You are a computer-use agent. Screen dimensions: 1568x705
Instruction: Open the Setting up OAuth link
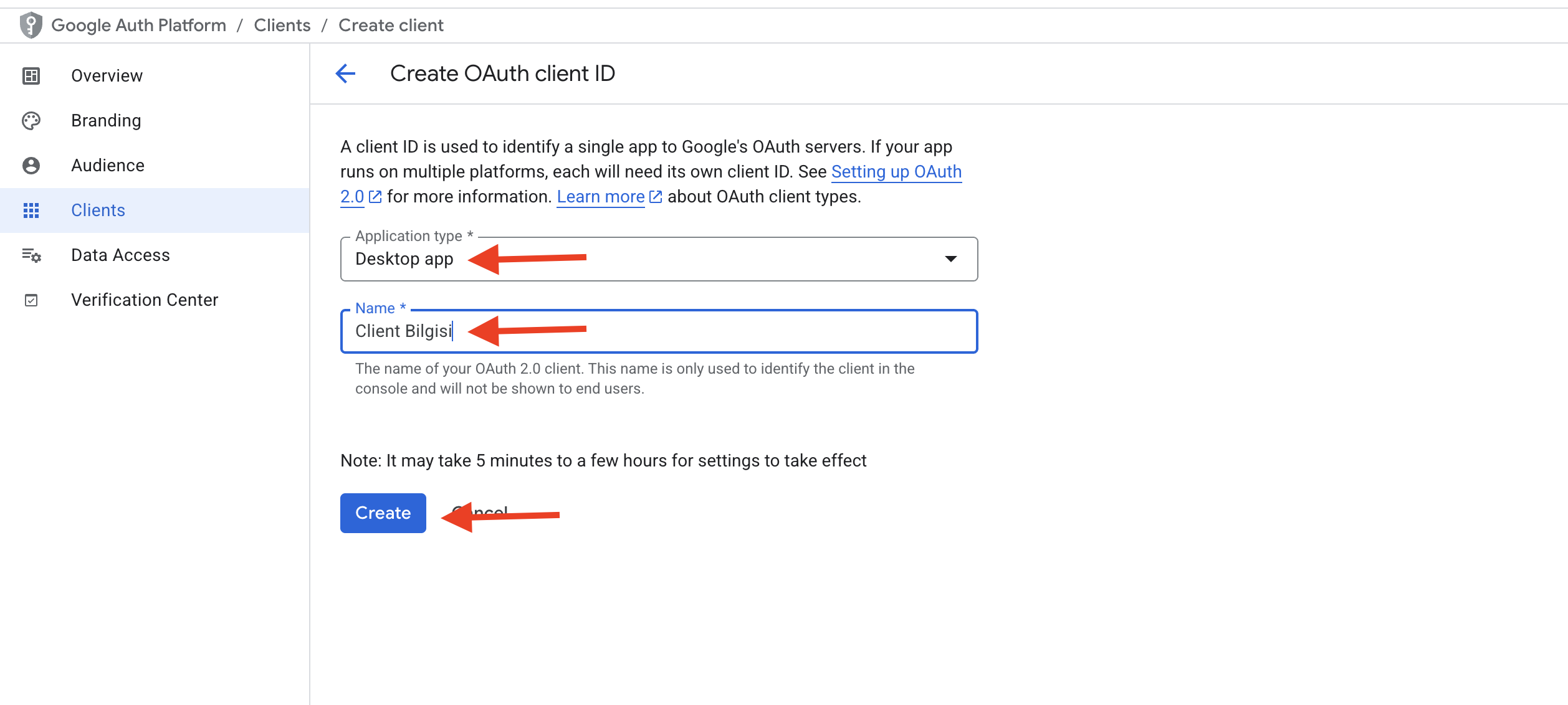click(x=896, y=172)
